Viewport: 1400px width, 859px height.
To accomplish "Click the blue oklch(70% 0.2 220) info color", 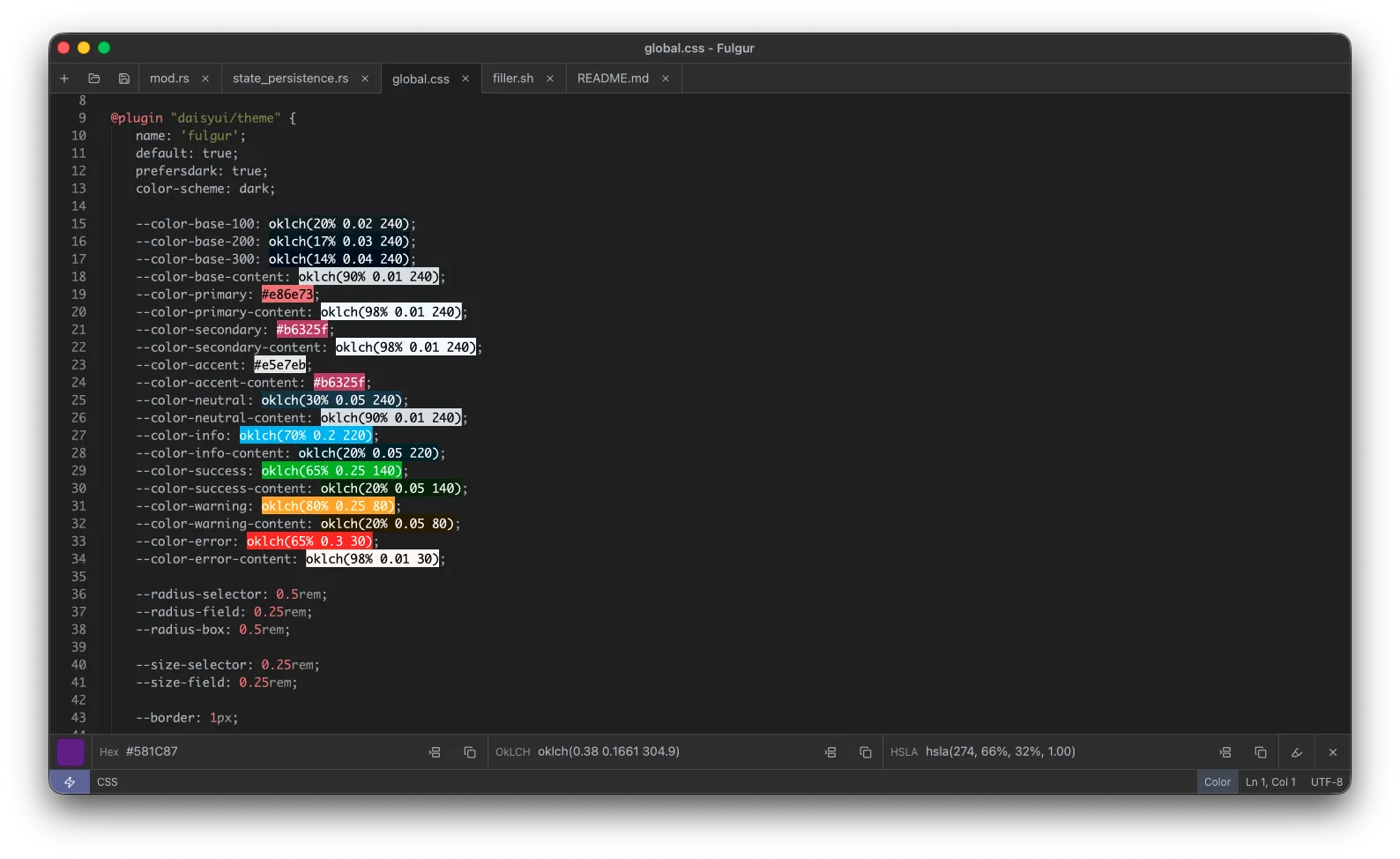I will (x=306, y=436).
